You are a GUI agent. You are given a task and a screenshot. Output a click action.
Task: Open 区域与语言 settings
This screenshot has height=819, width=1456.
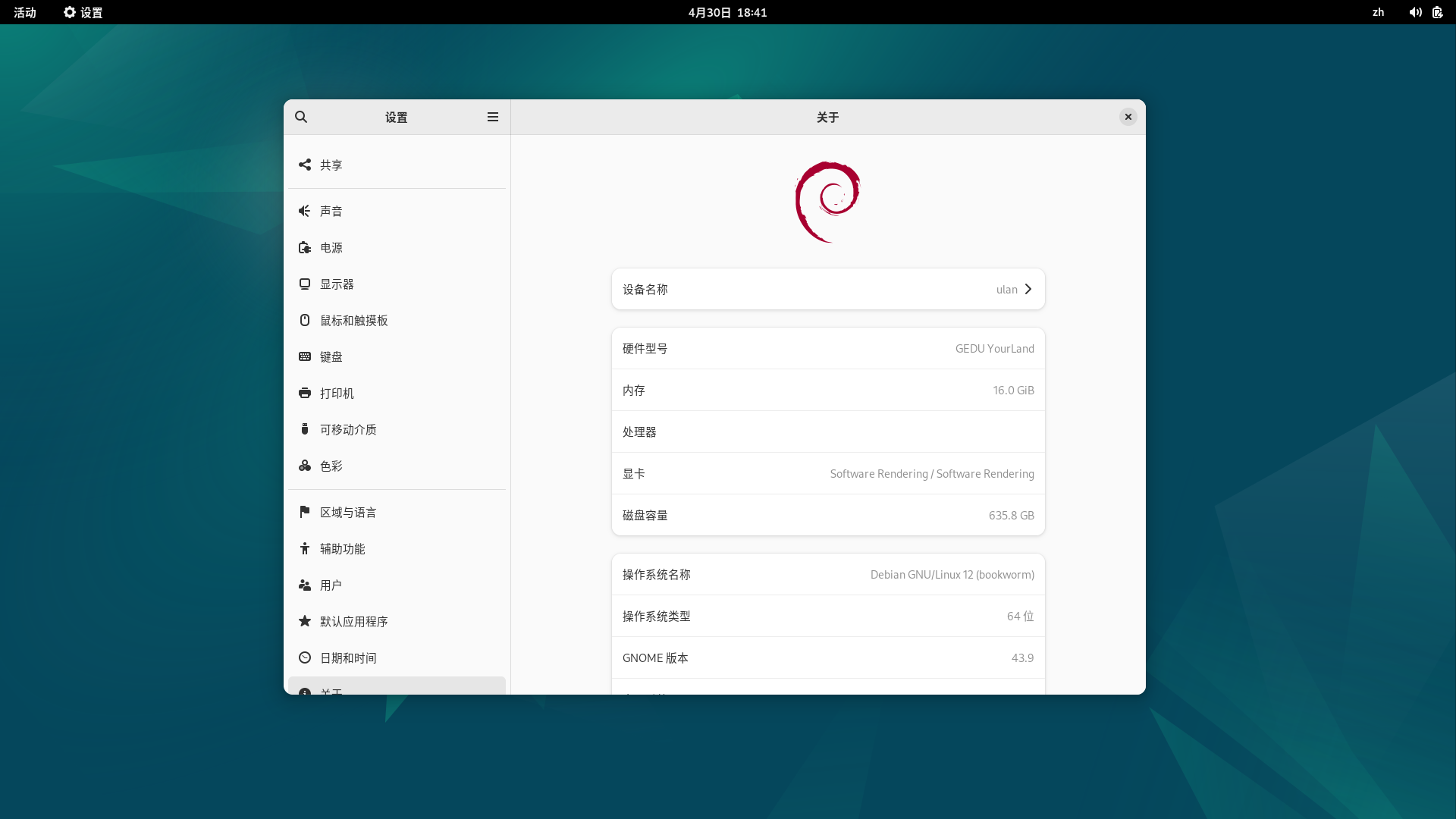click(397, 512)
